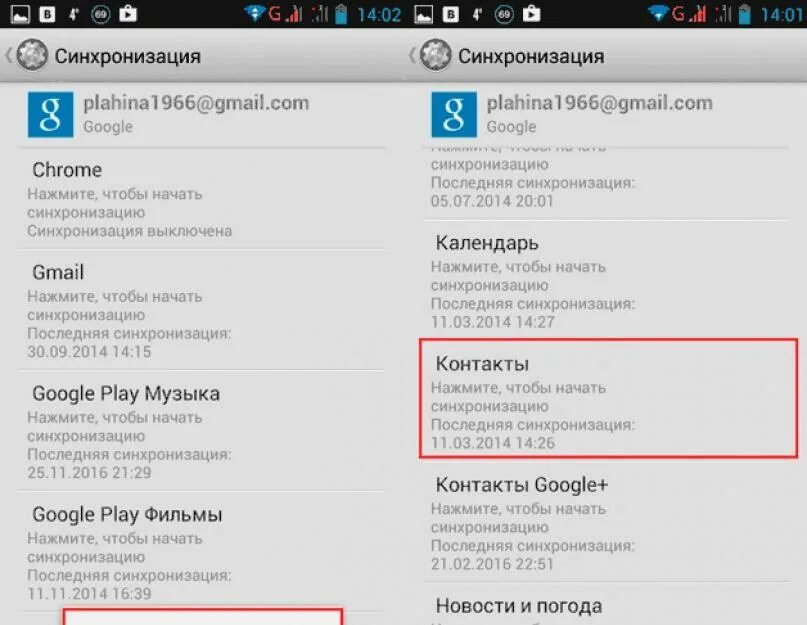Screen dimensions: 807x625
Task: Go back using left screen's back chevron
Action: pyautogui.click(x=9, y=55)
